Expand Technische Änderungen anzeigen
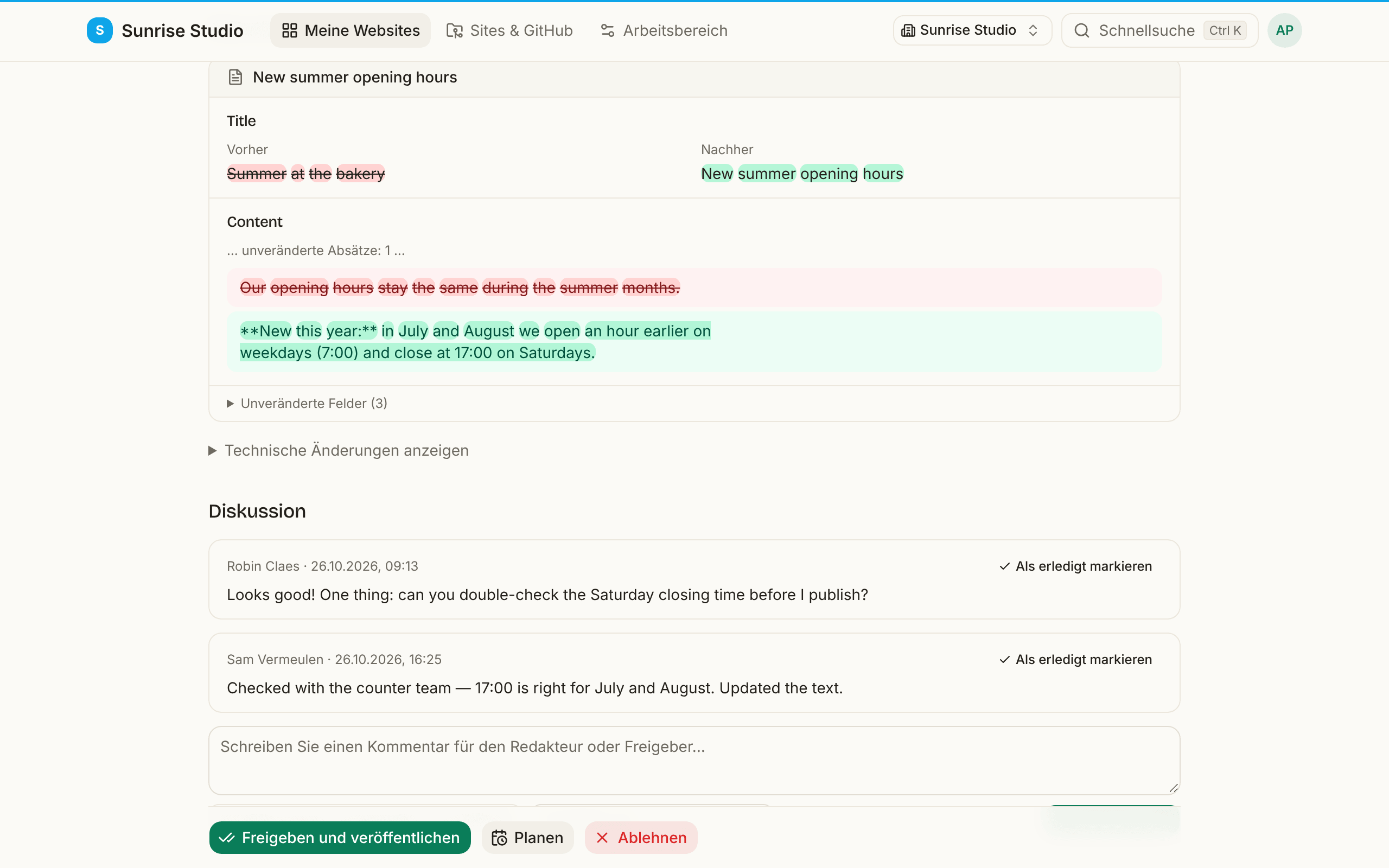1389x868 pixels. click(339, 451)
